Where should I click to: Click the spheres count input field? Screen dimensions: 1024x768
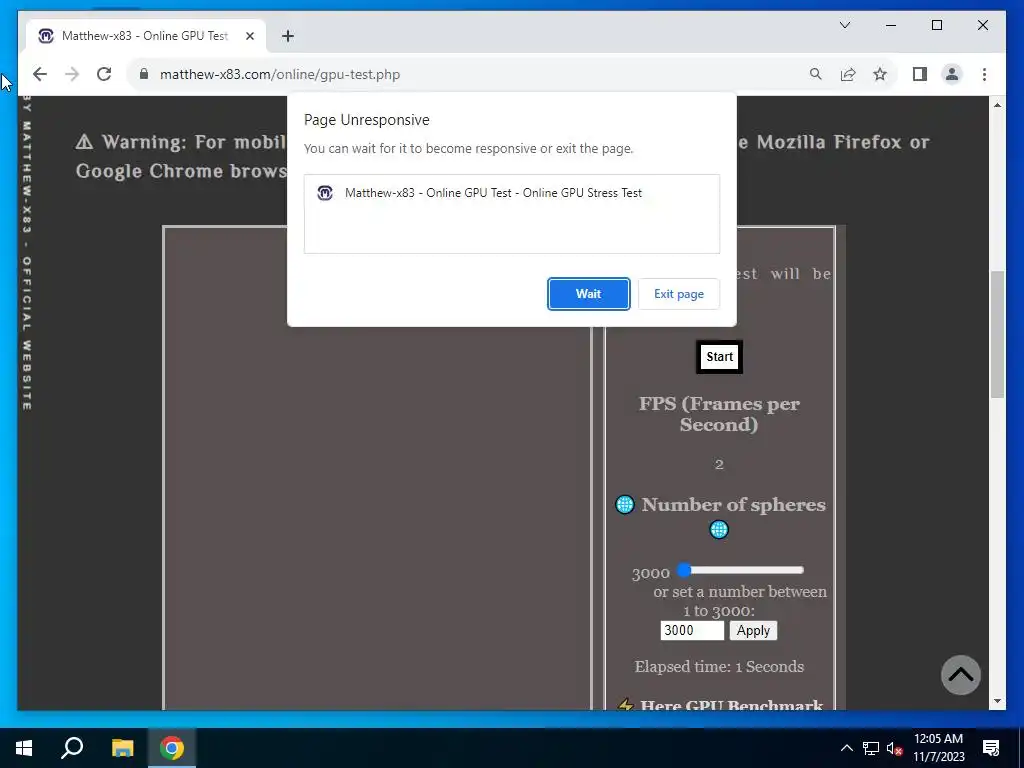[x=692, y=631]
